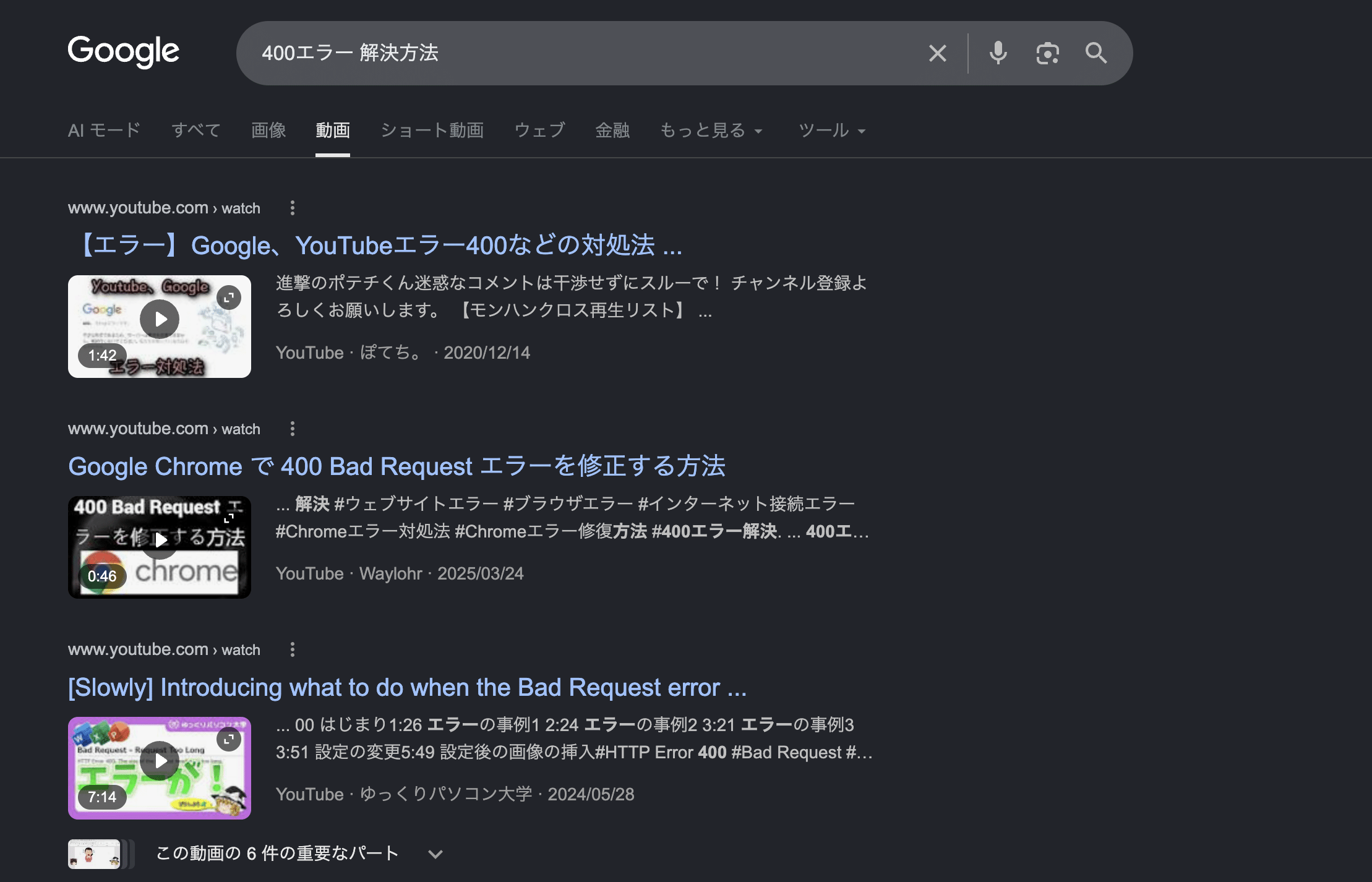Click description starting #ウェブサイトエラー hashtags

click(573, 517)
